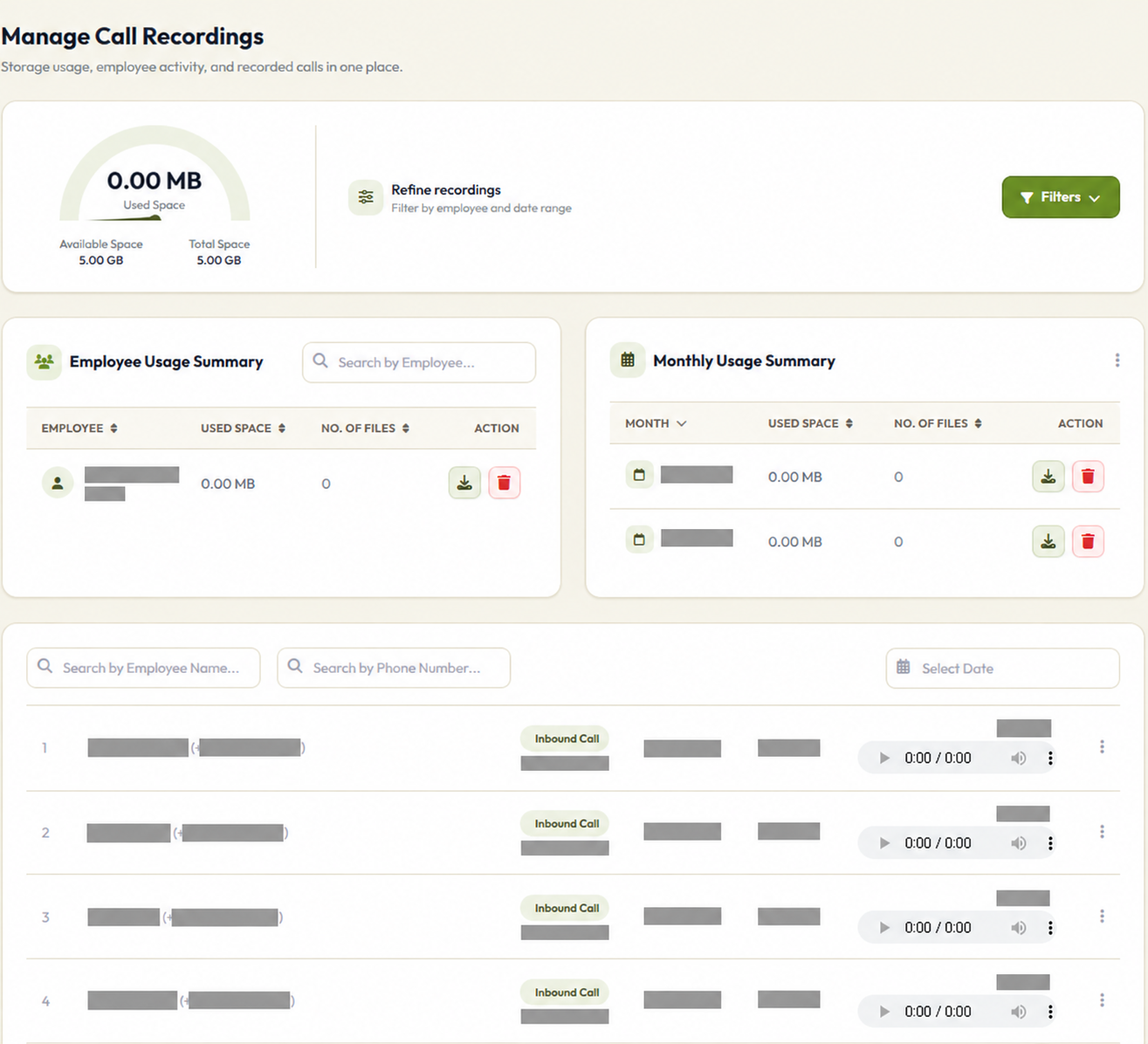This screenshot has height=1044, width=1148.
Task: Click the Inbound Call badge in row 1
Action: click(567, 738)
